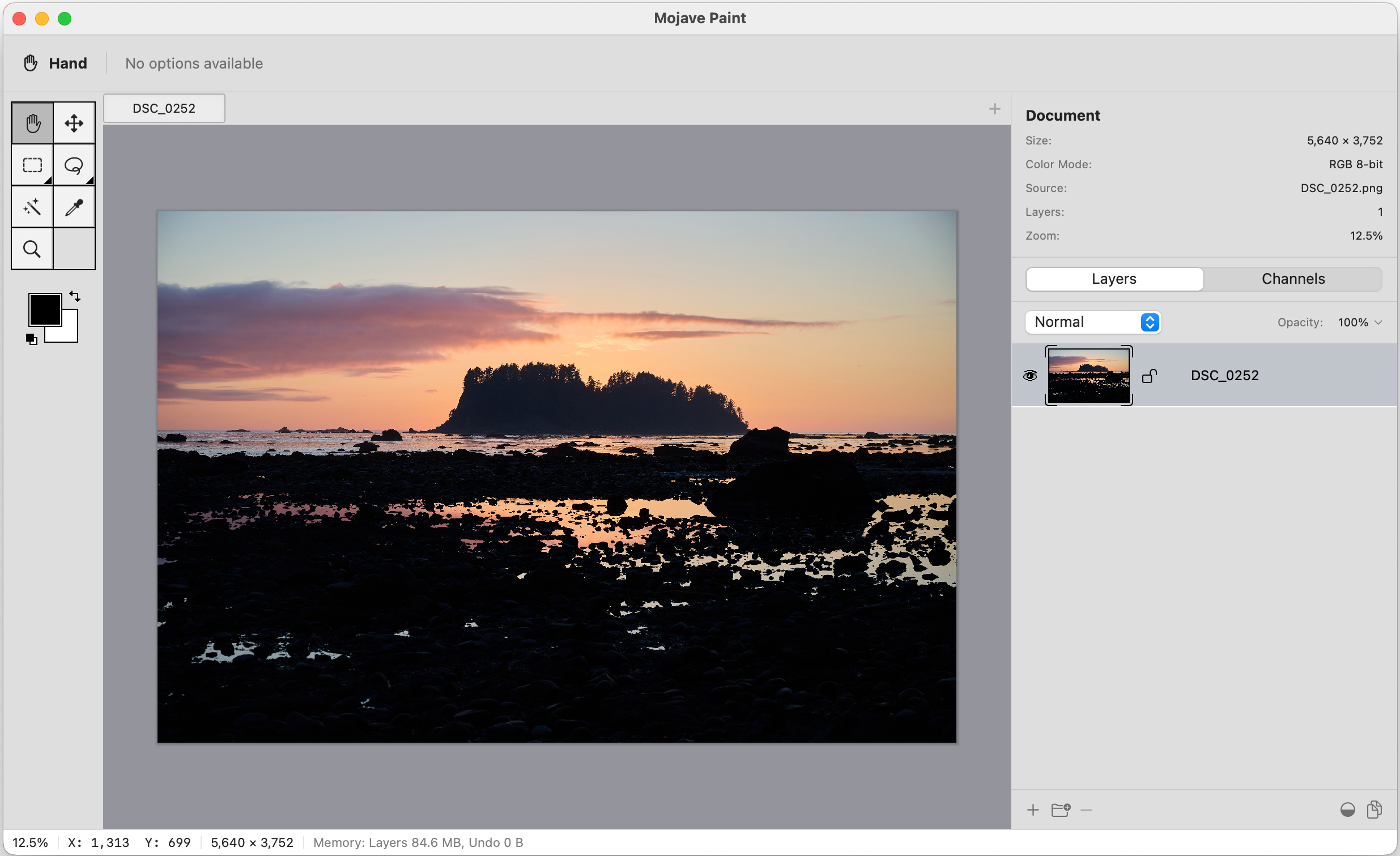This screenshot has height=856, width=1400.
Task: Open the Normal blend mode dropdown
Action: click(1092, 322)
